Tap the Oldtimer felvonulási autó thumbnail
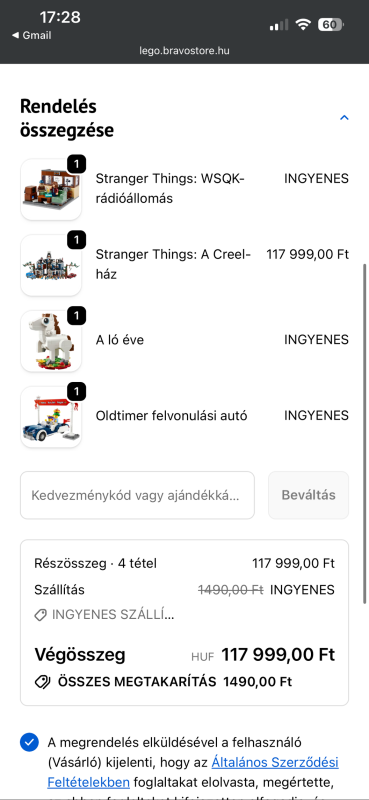This screenshot has width=369, height=800. click(51, 417)
